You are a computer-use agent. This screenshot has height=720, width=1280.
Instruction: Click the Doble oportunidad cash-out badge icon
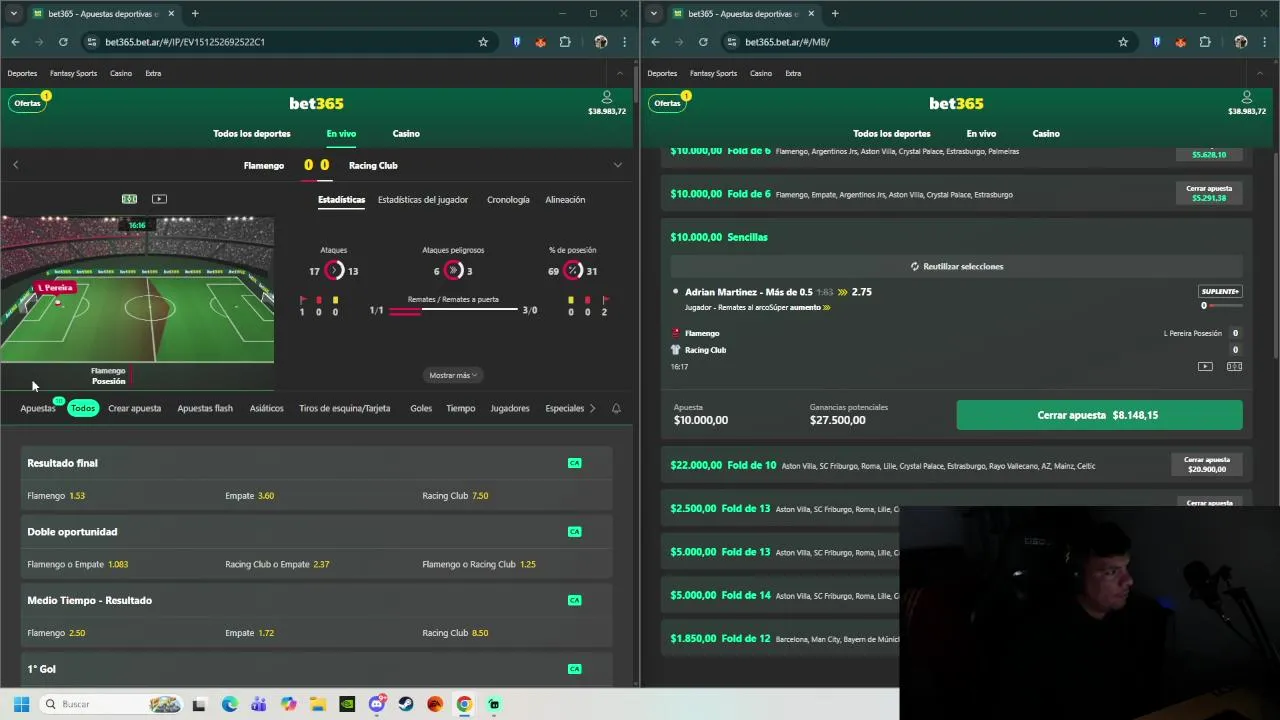(574, 532)
